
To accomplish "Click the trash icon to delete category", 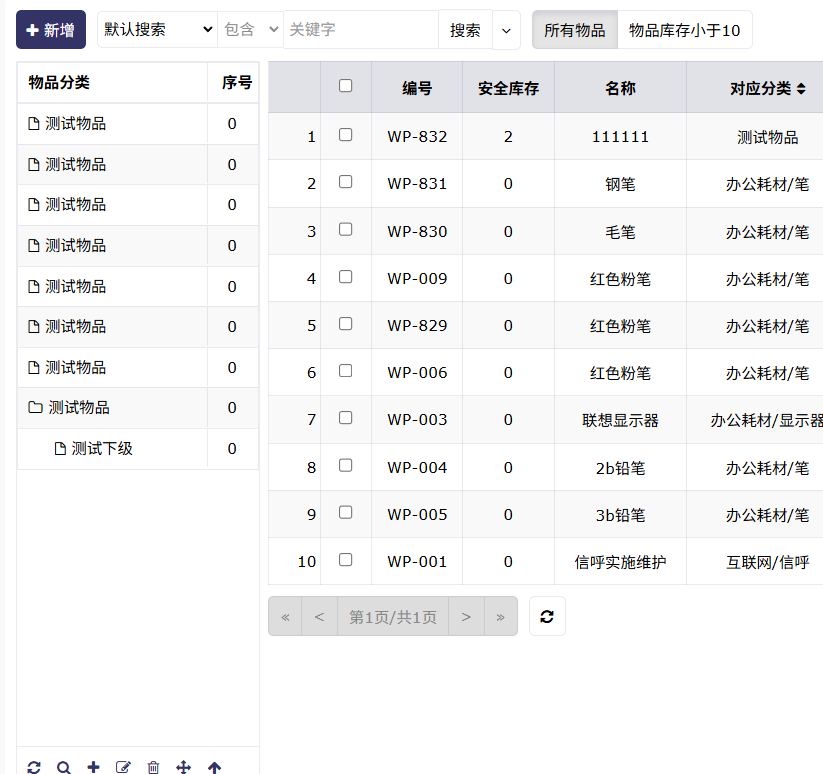I will click(x=153, y=767).
